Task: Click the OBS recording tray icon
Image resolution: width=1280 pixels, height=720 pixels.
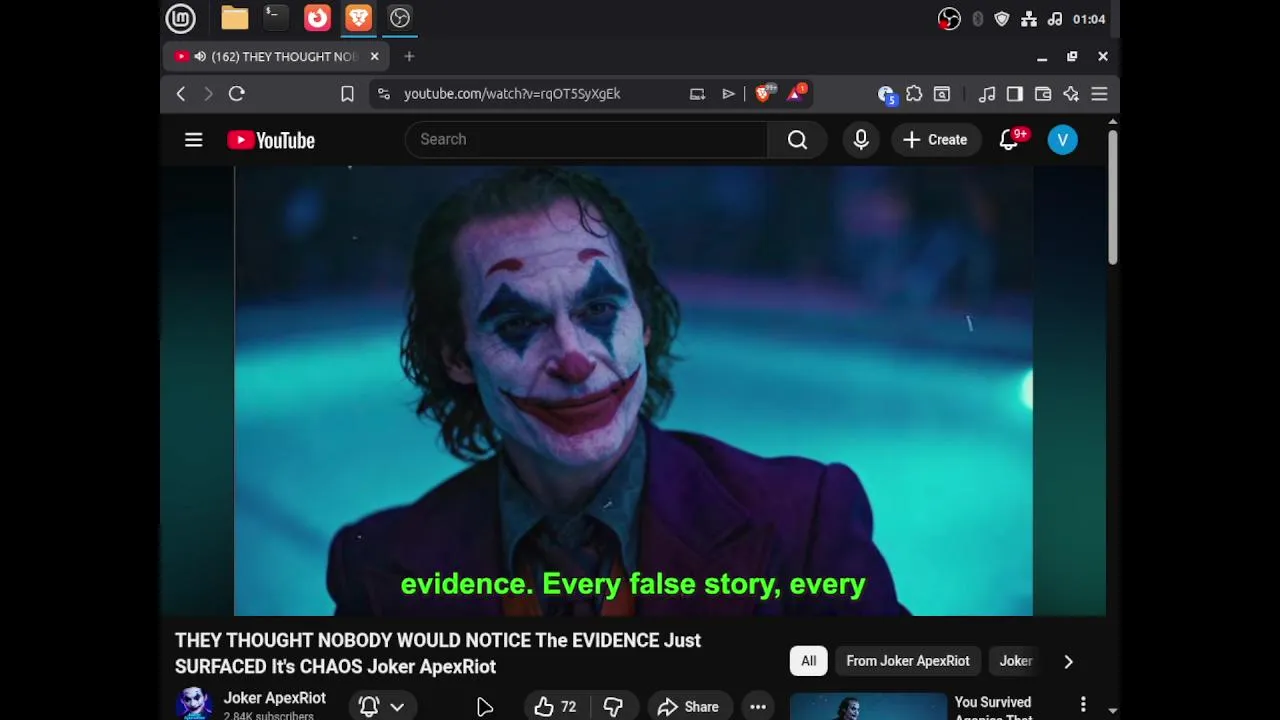Action: click(949, 19)
